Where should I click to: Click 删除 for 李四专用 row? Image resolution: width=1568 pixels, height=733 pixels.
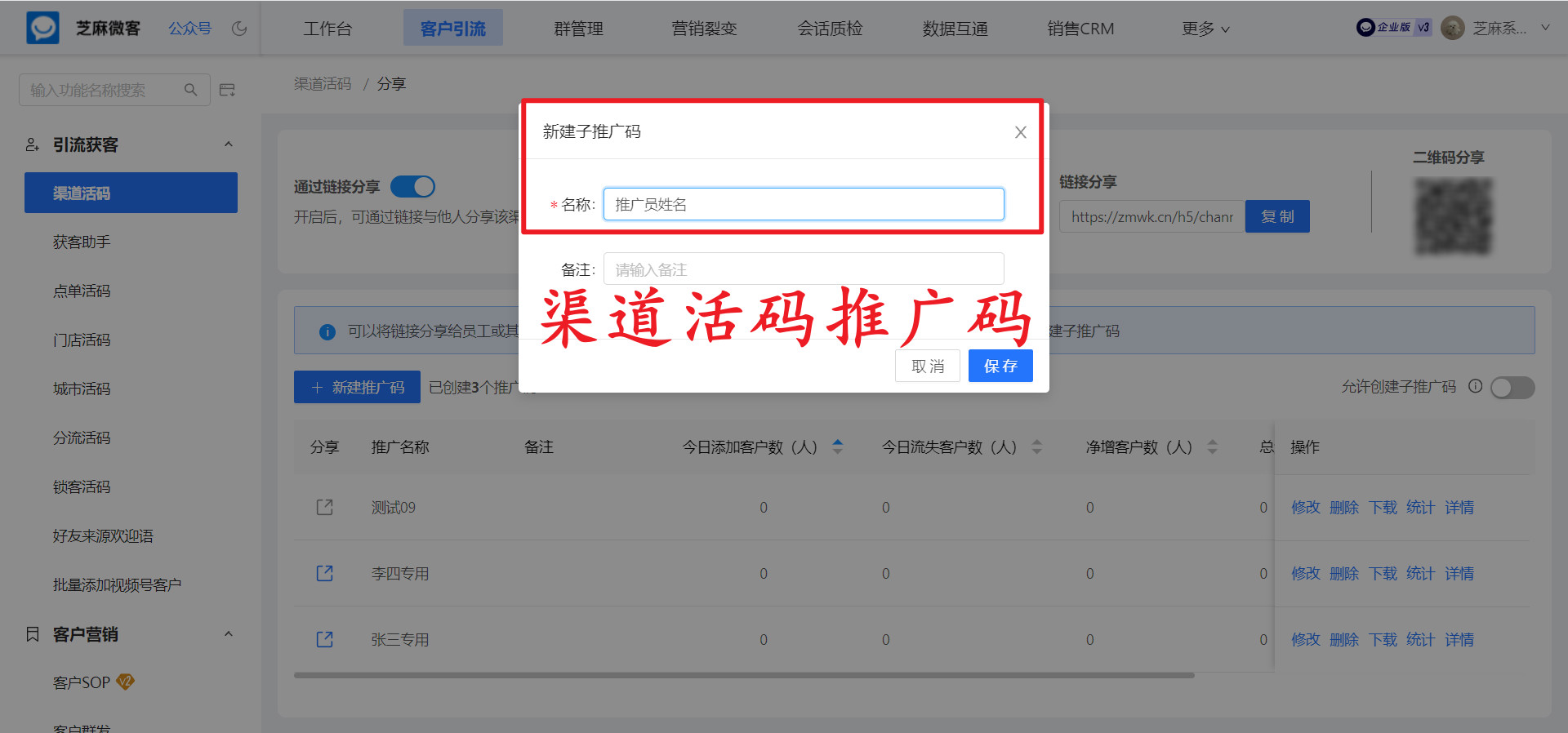pos(1344,573)
